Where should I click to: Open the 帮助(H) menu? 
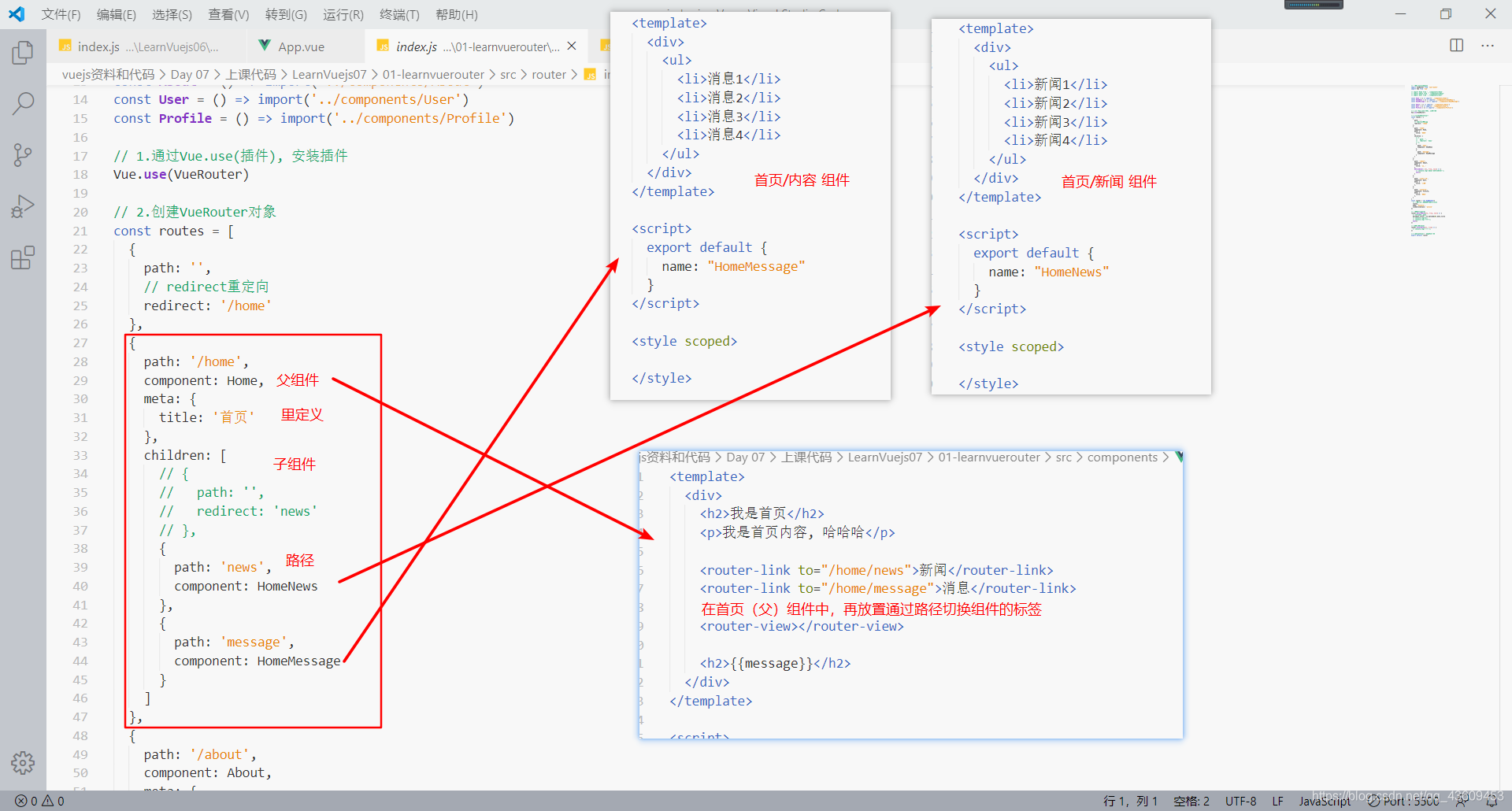(457, 14)
